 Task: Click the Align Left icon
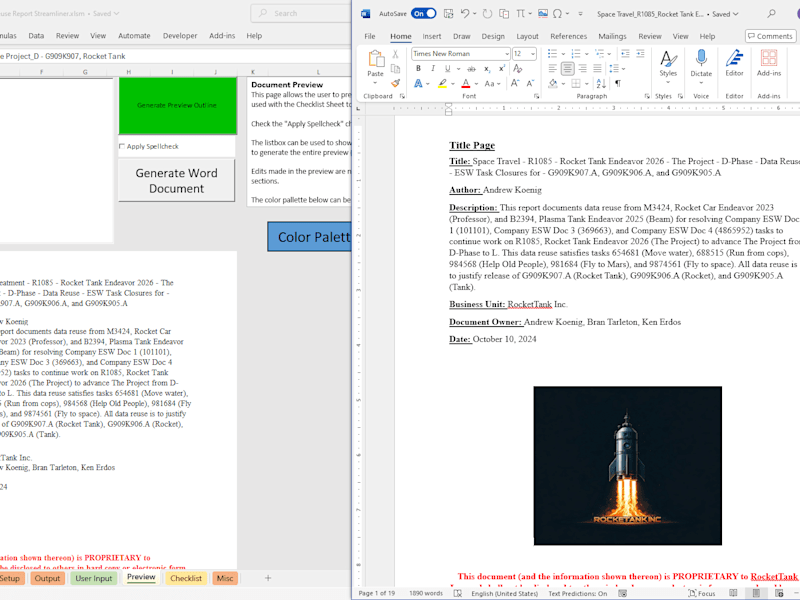[x=553, y=68]
